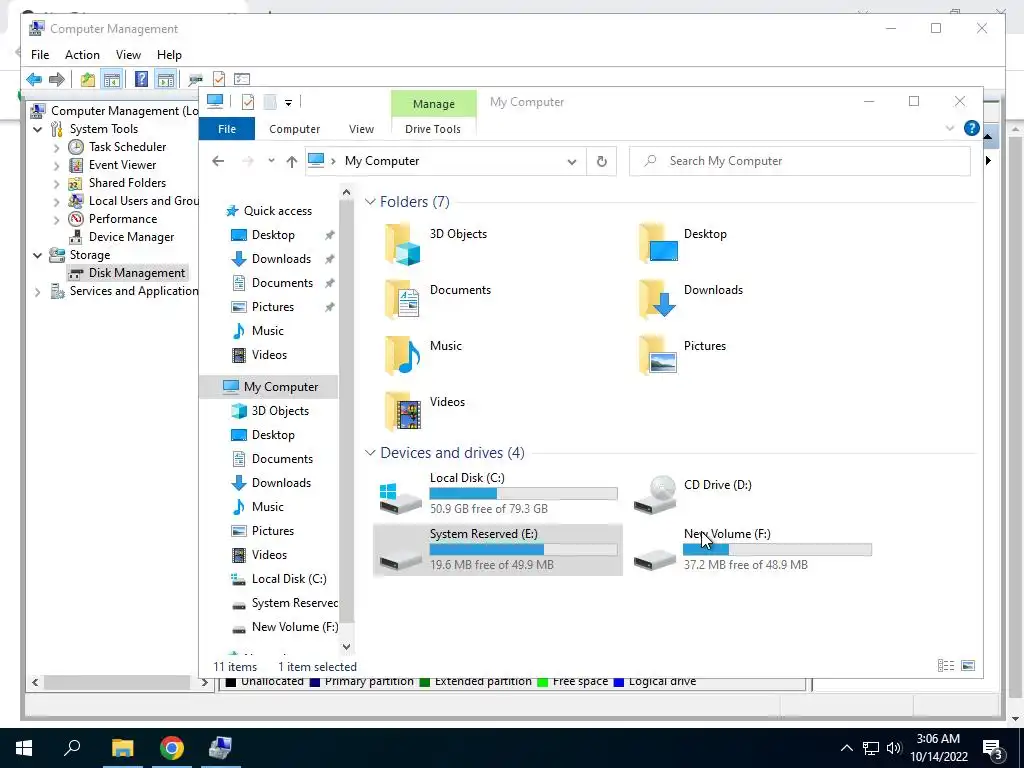The width and height of the screenshot is (1024, 768).
Task: Switch to the Computer ribbon tab
Action: tap(295, 129)
